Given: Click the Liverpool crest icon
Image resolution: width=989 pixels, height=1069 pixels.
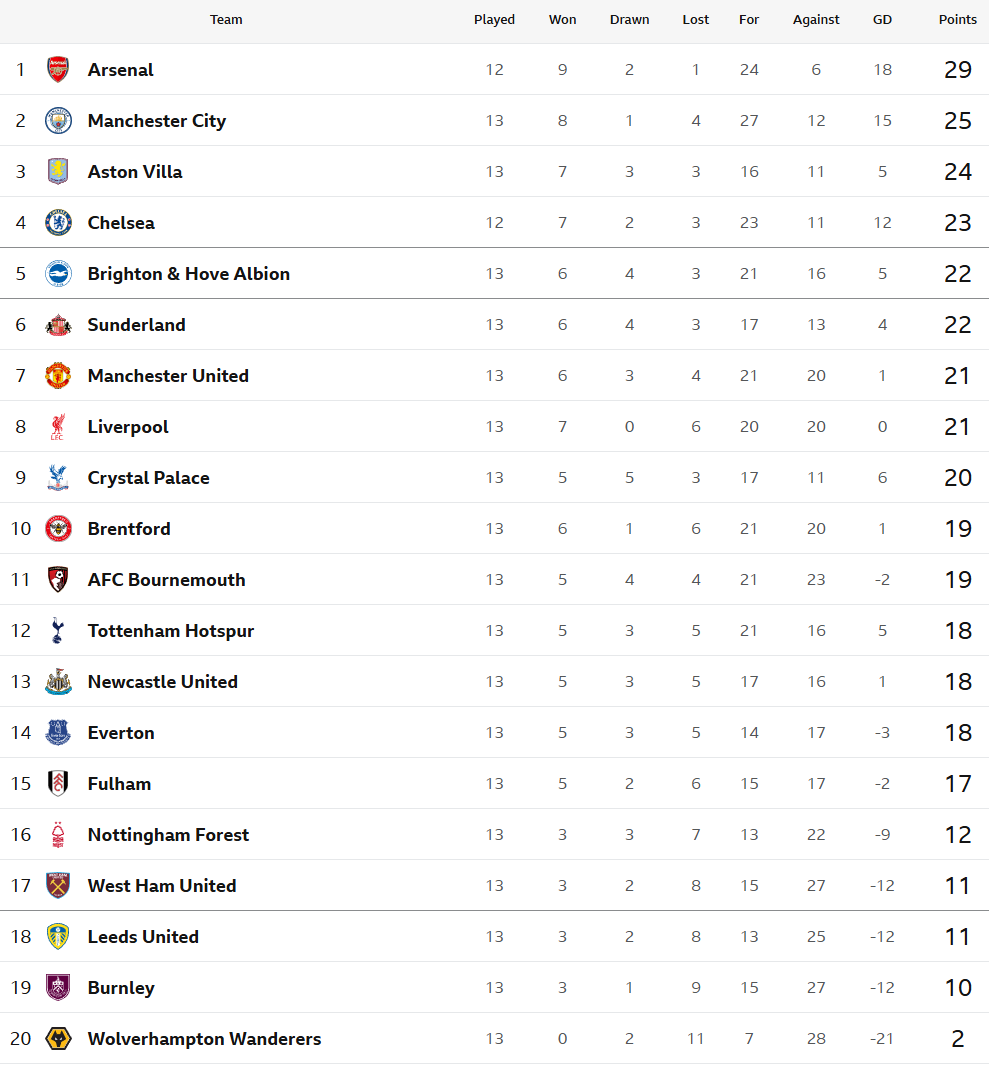Looking at the screenshot, I should point(58,427).
